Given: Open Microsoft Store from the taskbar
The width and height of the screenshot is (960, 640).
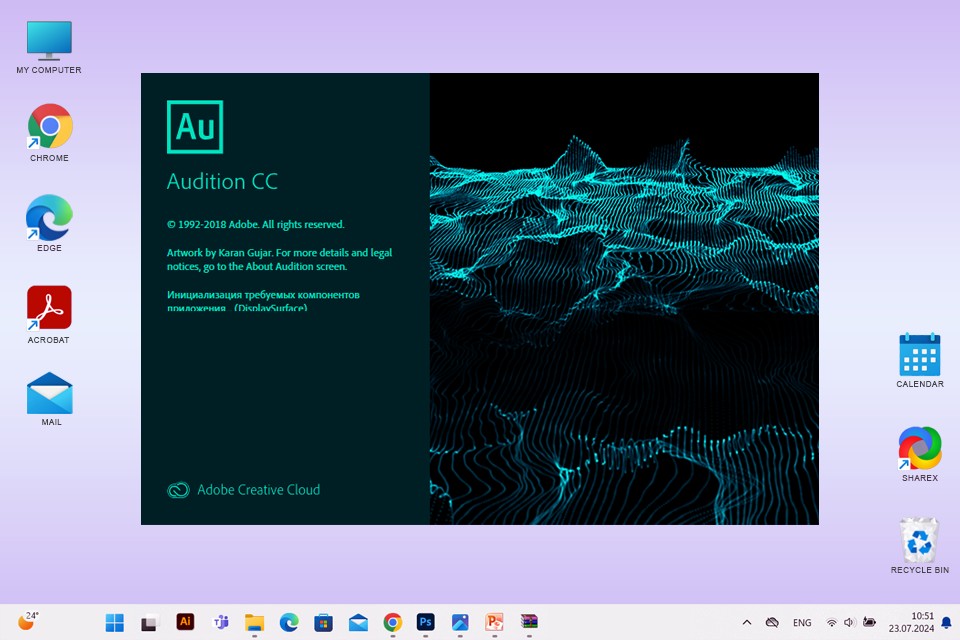Looking at the screenshot, I should click(323, 622).
